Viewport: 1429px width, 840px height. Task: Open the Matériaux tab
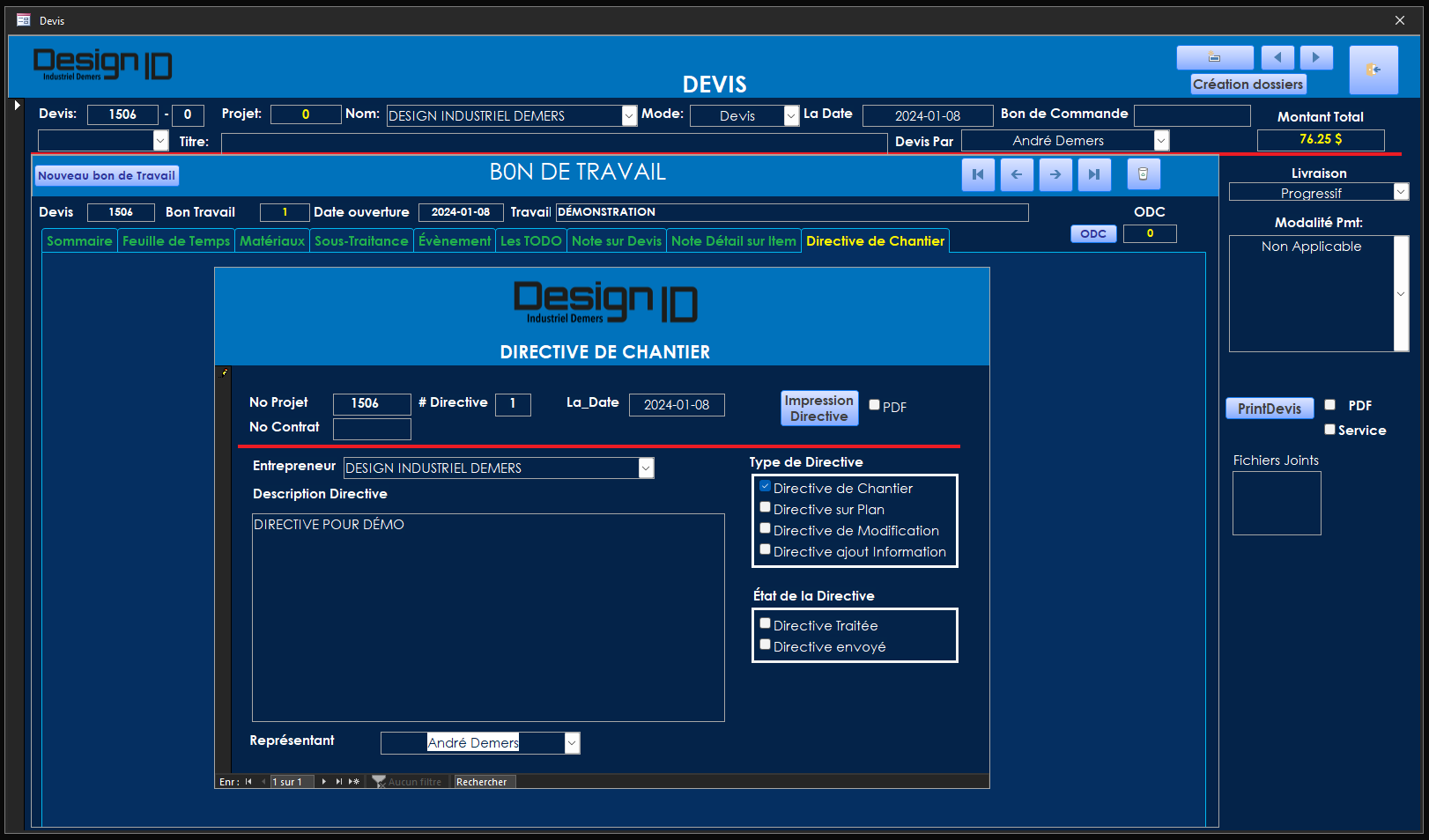click(x=271, y=241)
